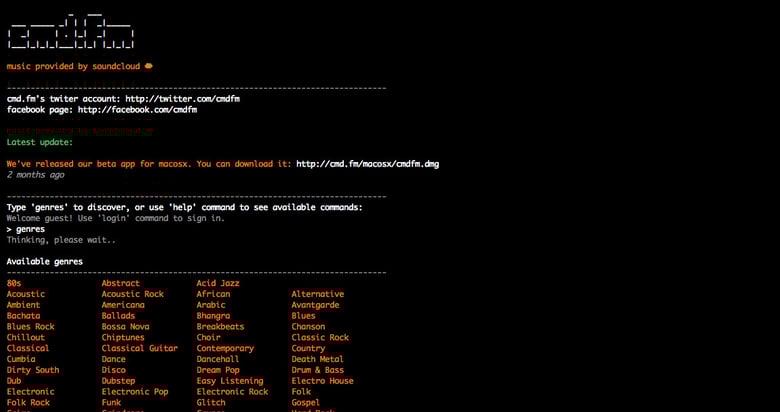Screen dimensions: 780x412
Task: Click the Death Metal genre
Action: pyautogui.click(x=318, y=359)
